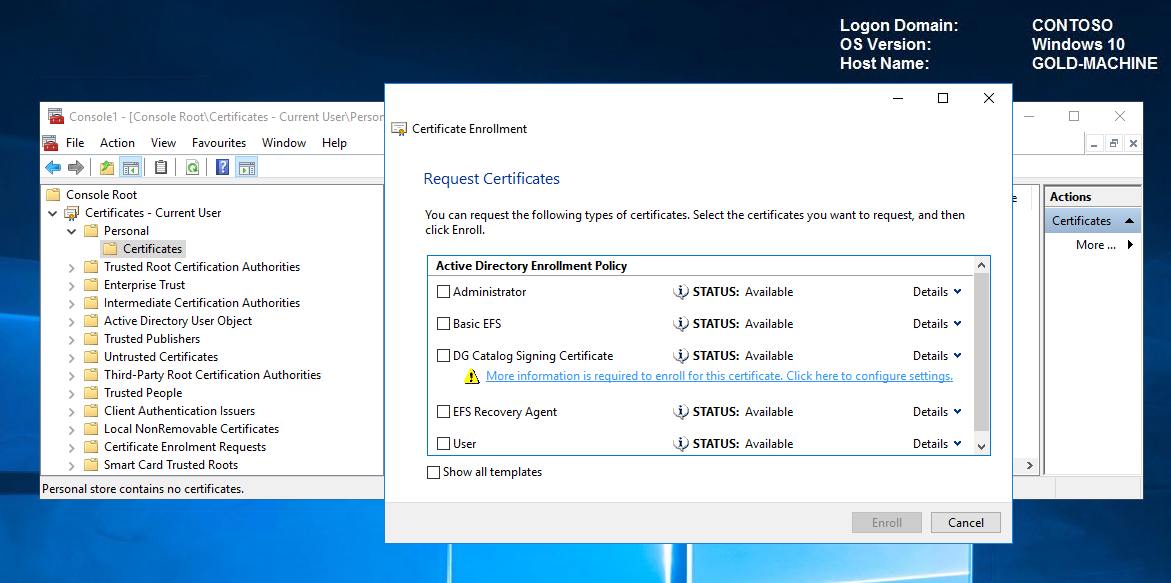Viewport: 1171px width, 583px height.
Task: Open the Action menu
Action: coord(117,143)
